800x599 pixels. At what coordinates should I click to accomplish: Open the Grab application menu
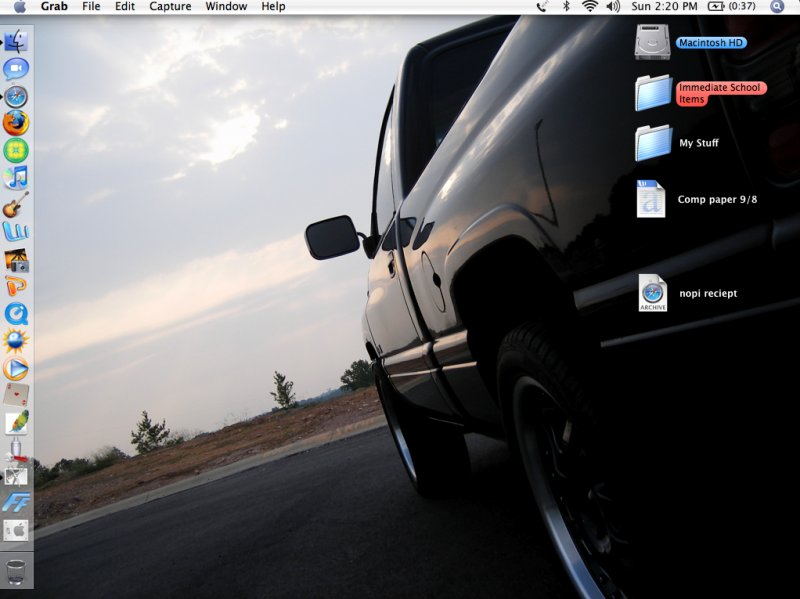pos(54,6)
